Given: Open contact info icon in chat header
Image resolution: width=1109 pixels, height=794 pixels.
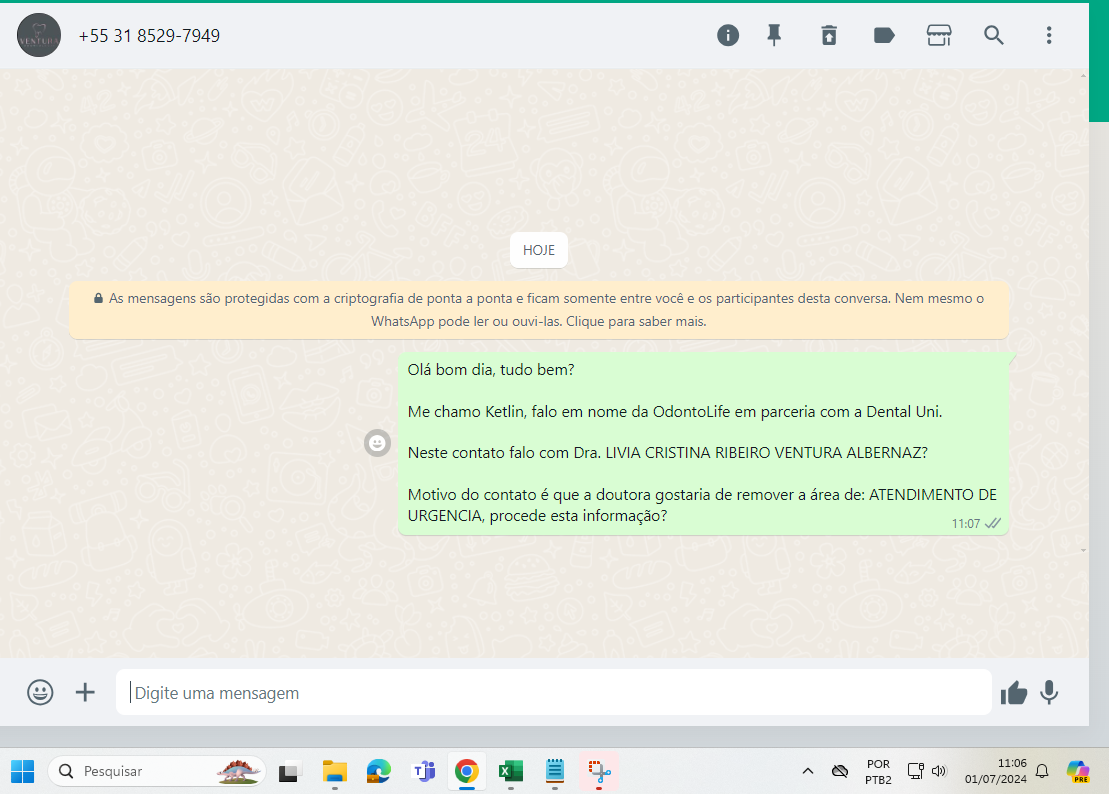Looking at the screenshot, I should (728, 35).
